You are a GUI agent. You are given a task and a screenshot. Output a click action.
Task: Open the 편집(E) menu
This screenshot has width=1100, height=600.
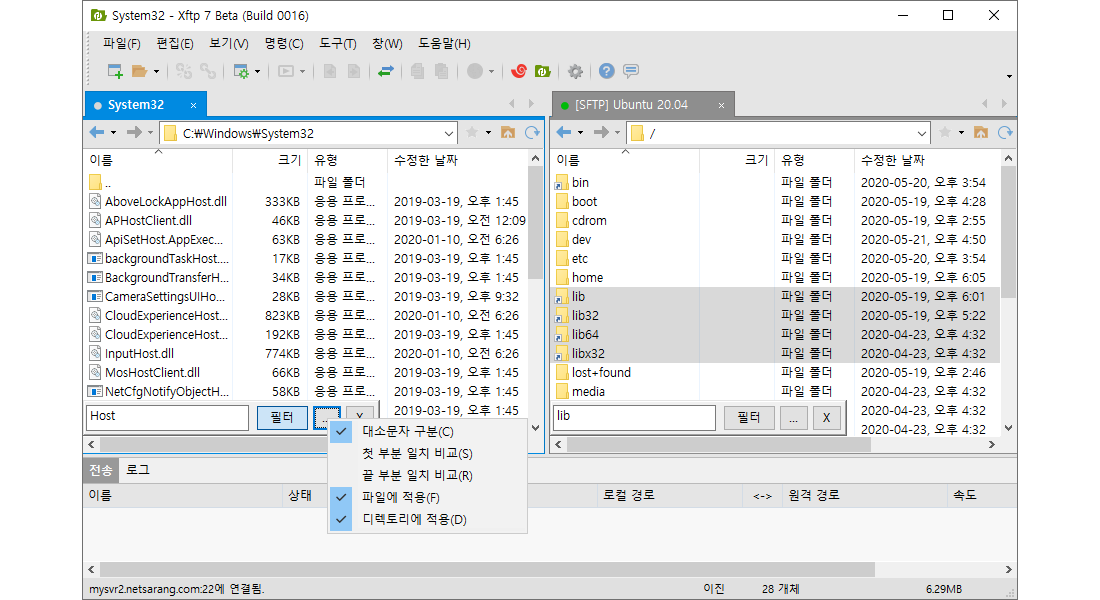pos(175,44)
